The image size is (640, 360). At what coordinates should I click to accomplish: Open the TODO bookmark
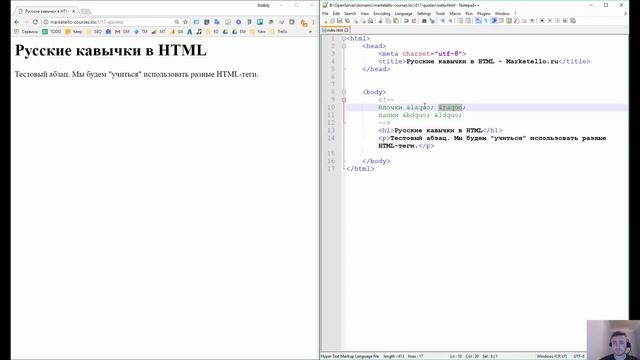click(52, 31)
